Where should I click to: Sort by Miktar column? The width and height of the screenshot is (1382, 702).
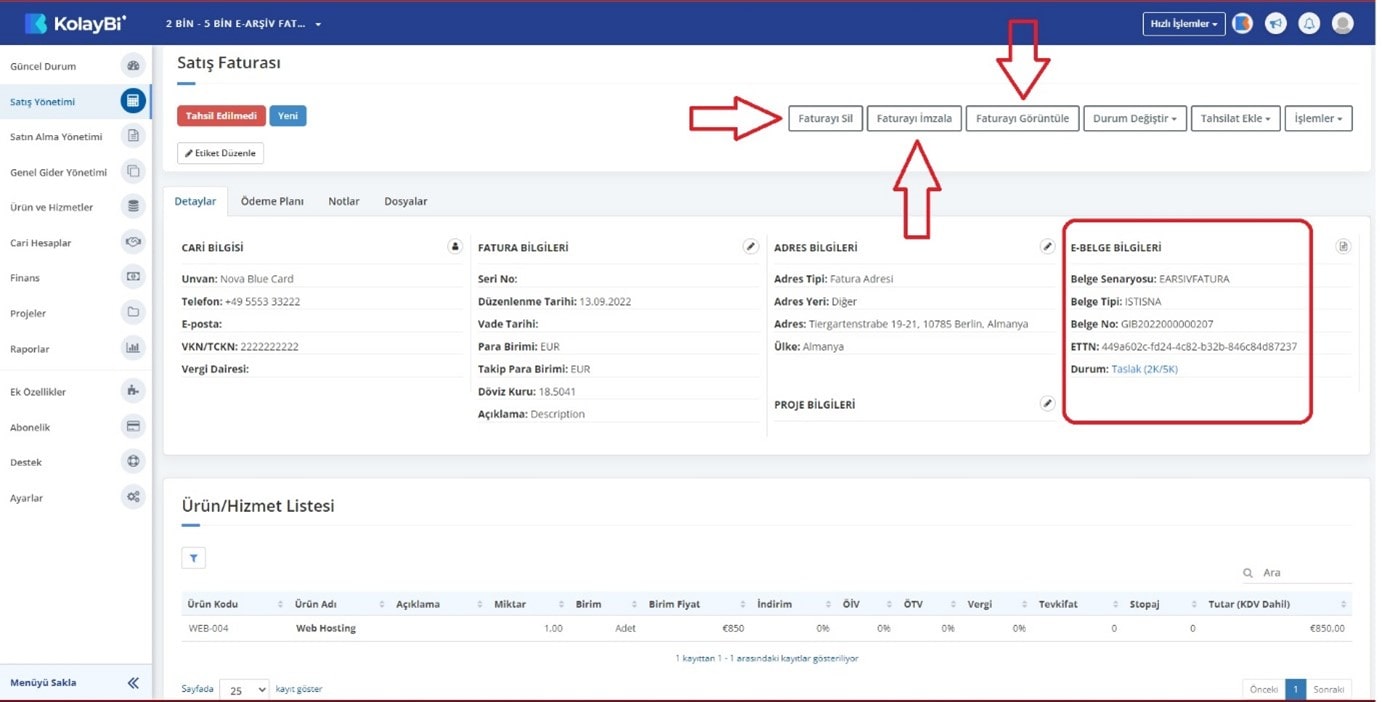coord(528,604)
